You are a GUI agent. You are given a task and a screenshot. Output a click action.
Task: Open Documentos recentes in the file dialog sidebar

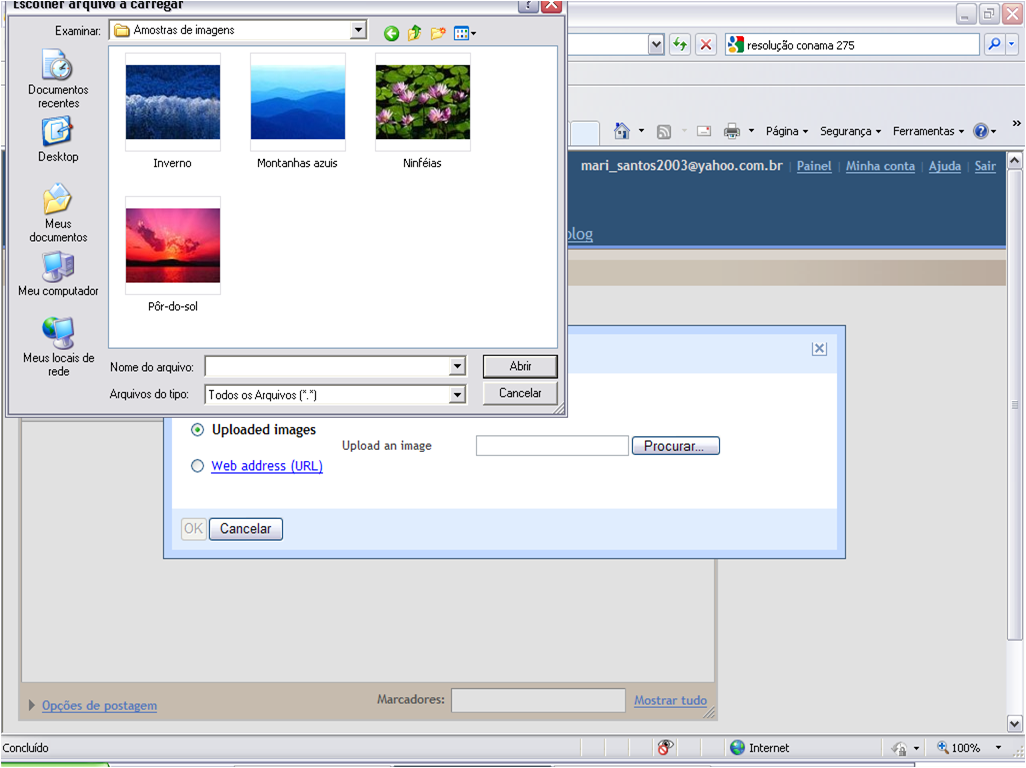click(58, 79)
